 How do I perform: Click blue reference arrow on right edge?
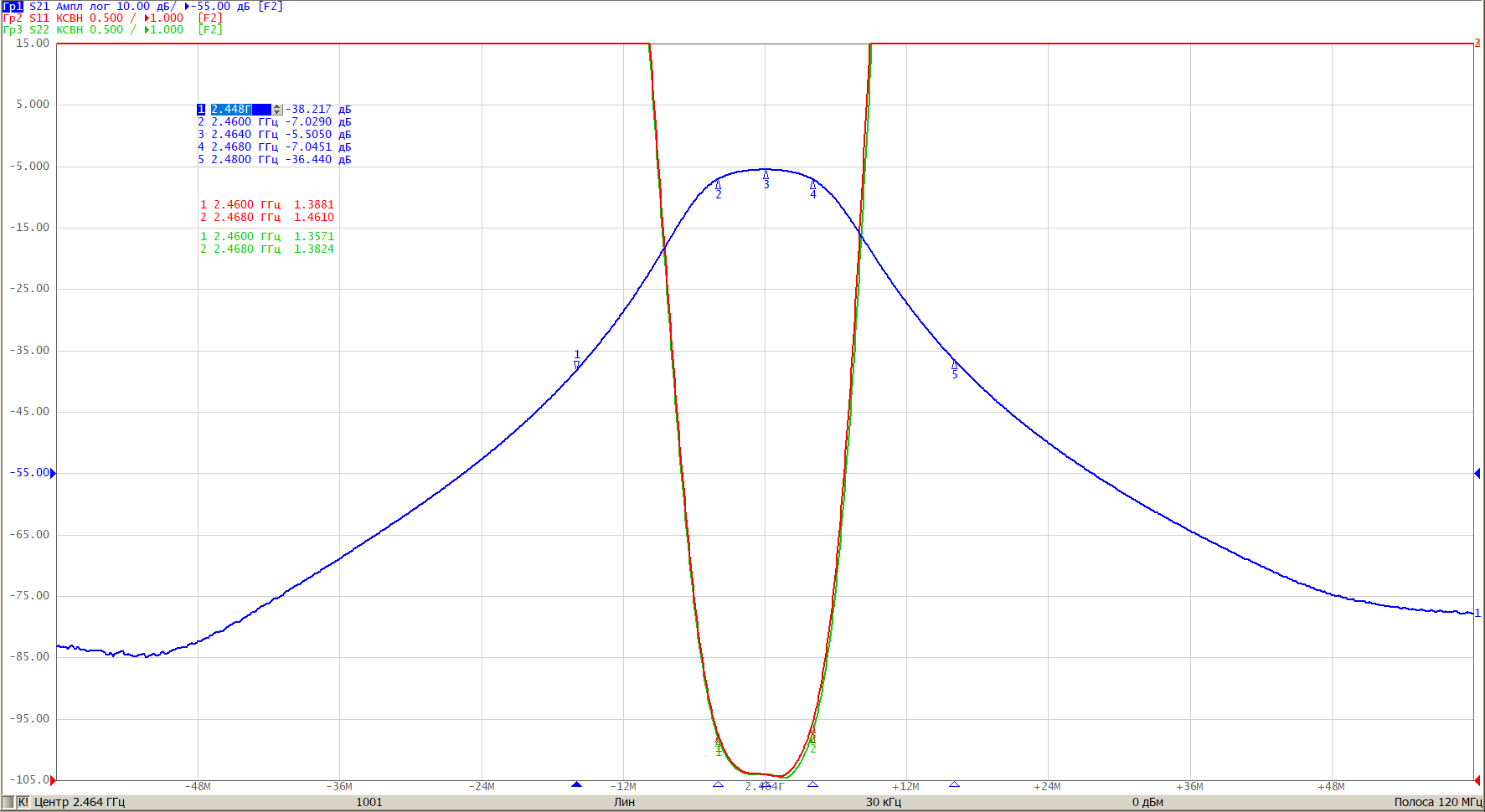[x=1477, y=473]
